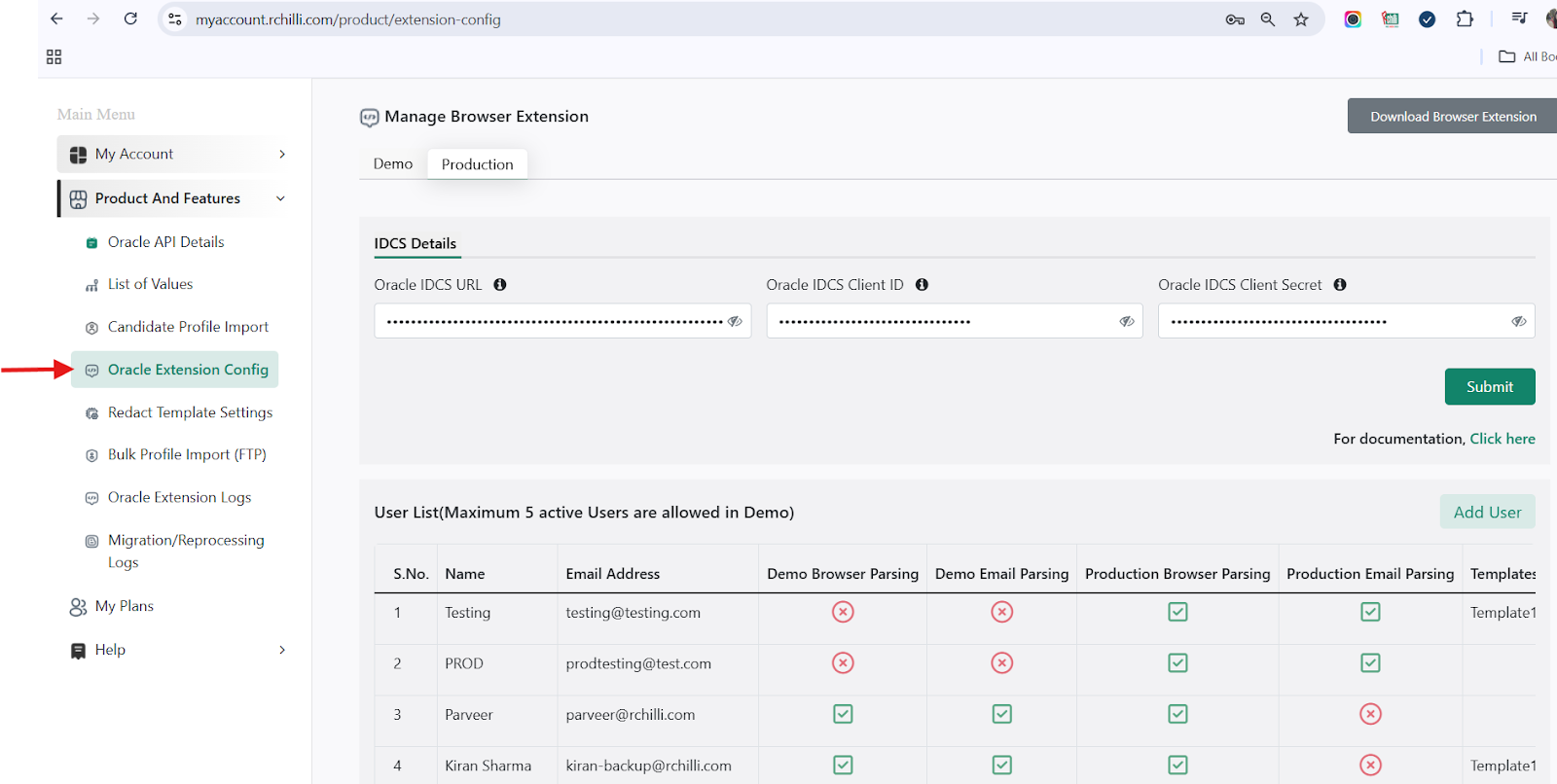
Task: Click email kiran-backup@rchilli.com cell
Action: [649, 766]
